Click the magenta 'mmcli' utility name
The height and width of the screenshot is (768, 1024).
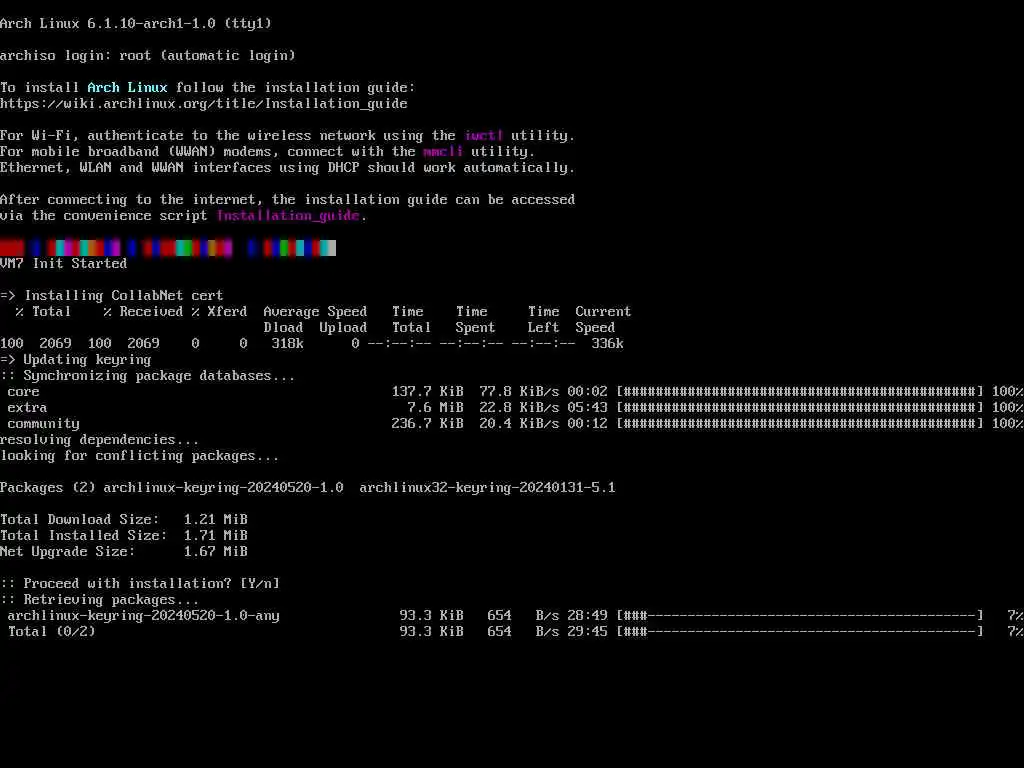[x=443, y=152]
